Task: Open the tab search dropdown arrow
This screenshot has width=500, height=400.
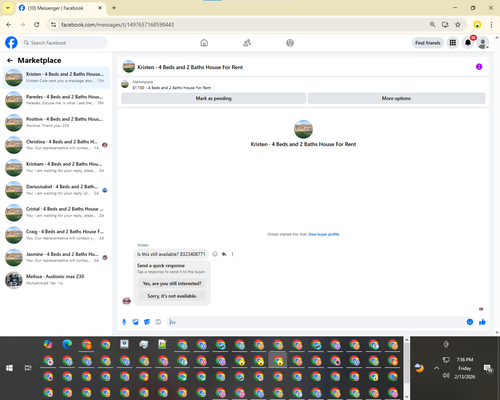Action: tap(8, 8)
